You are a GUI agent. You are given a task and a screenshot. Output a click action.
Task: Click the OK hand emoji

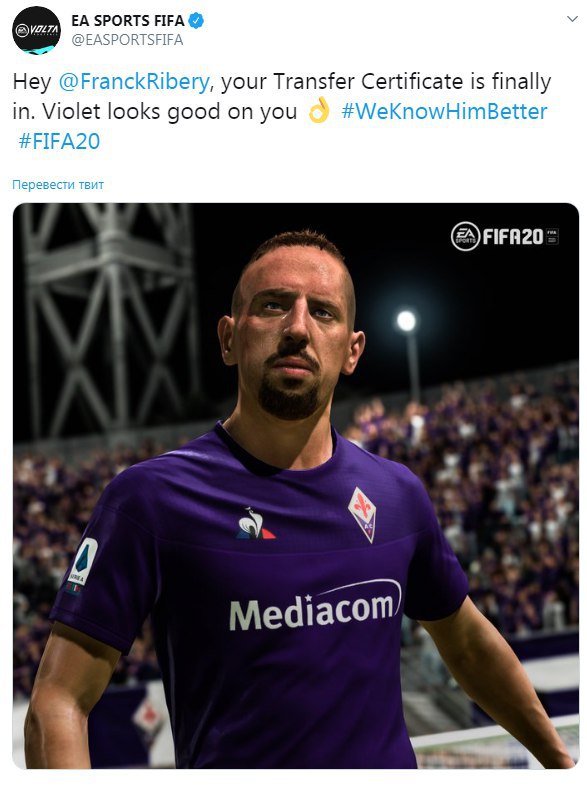(x=319, y=110)
